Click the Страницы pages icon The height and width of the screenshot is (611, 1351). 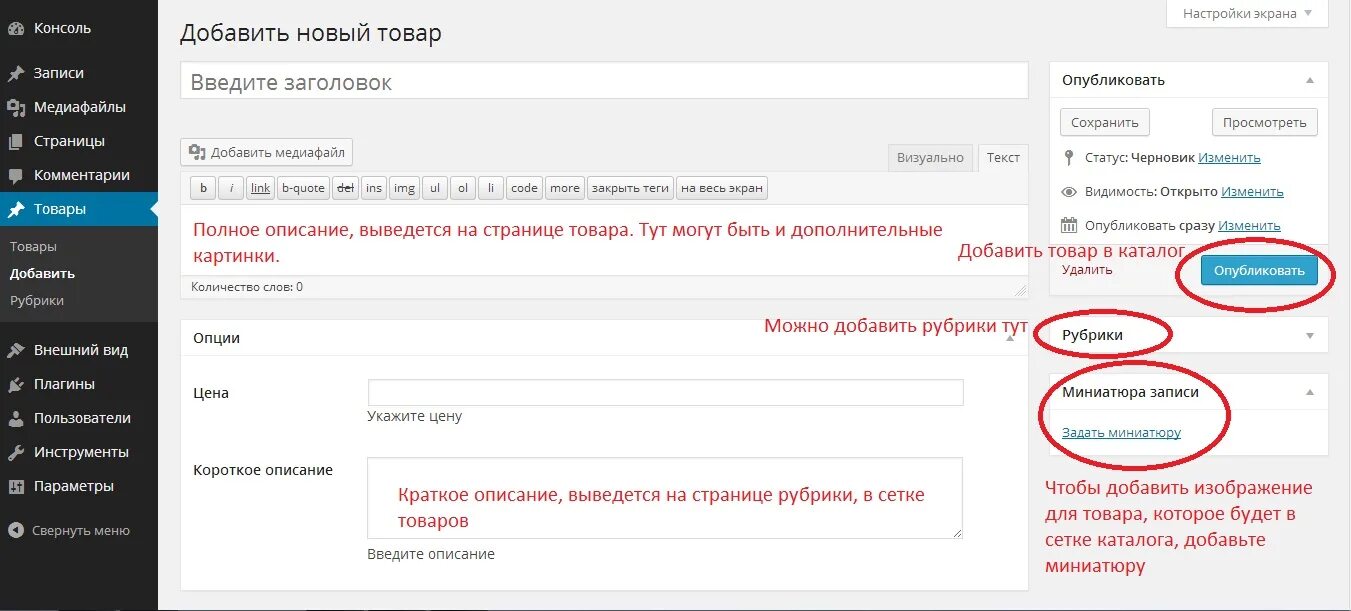coord(16,142)
